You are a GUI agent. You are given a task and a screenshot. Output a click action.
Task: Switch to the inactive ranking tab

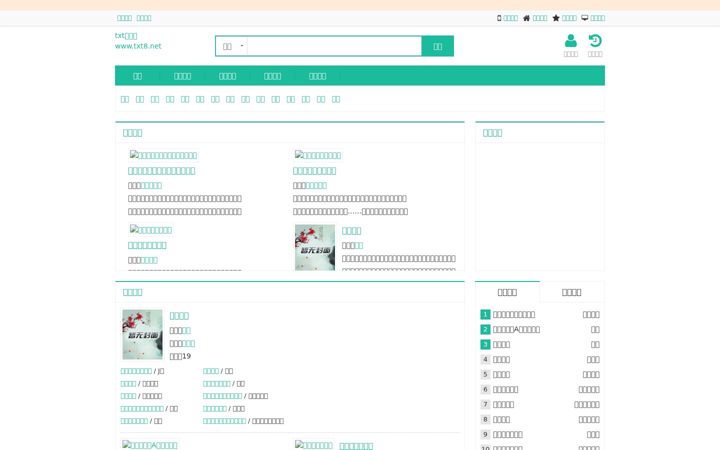(572, 292)
